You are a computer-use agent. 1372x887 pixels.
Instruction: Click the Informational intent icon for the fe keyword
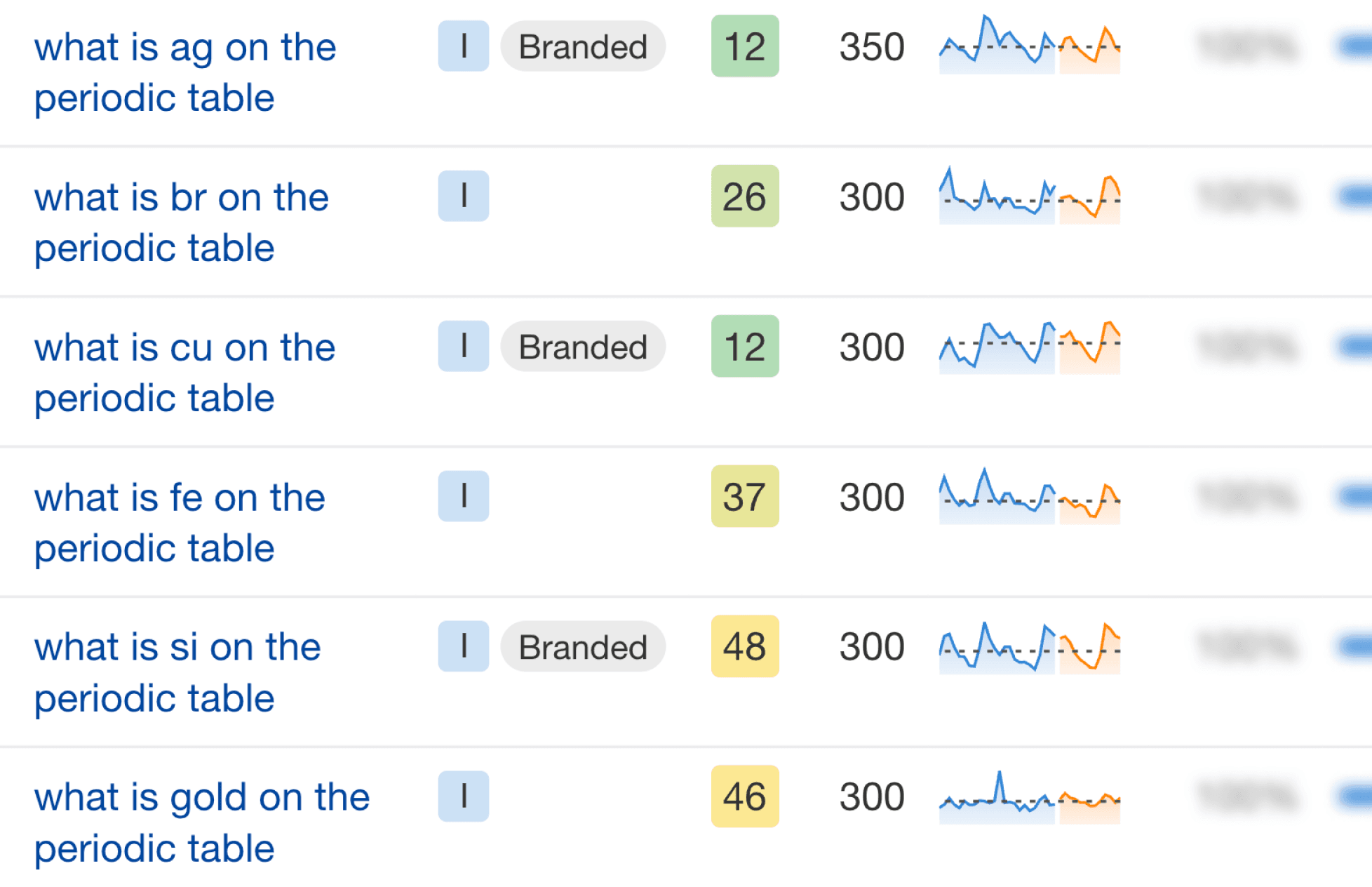(x=463, y=497)
